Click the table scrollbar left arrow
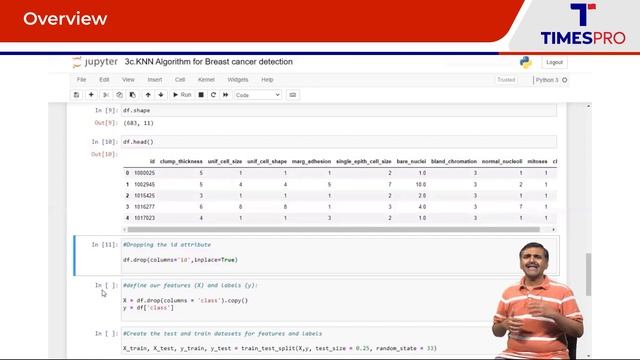 [x=125, y=230]
